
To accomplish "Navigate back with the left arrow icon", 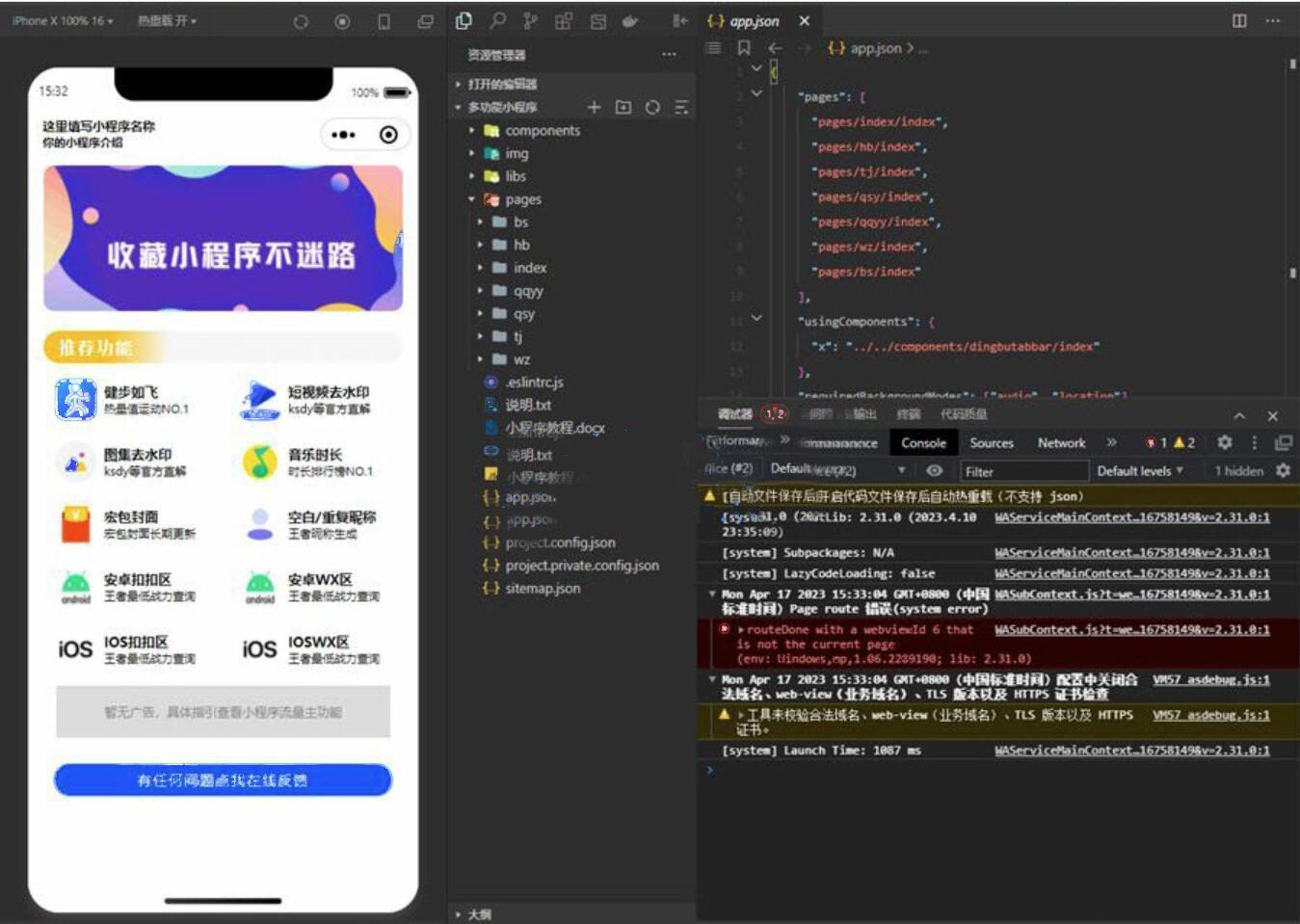I will (x=775, y=47).
